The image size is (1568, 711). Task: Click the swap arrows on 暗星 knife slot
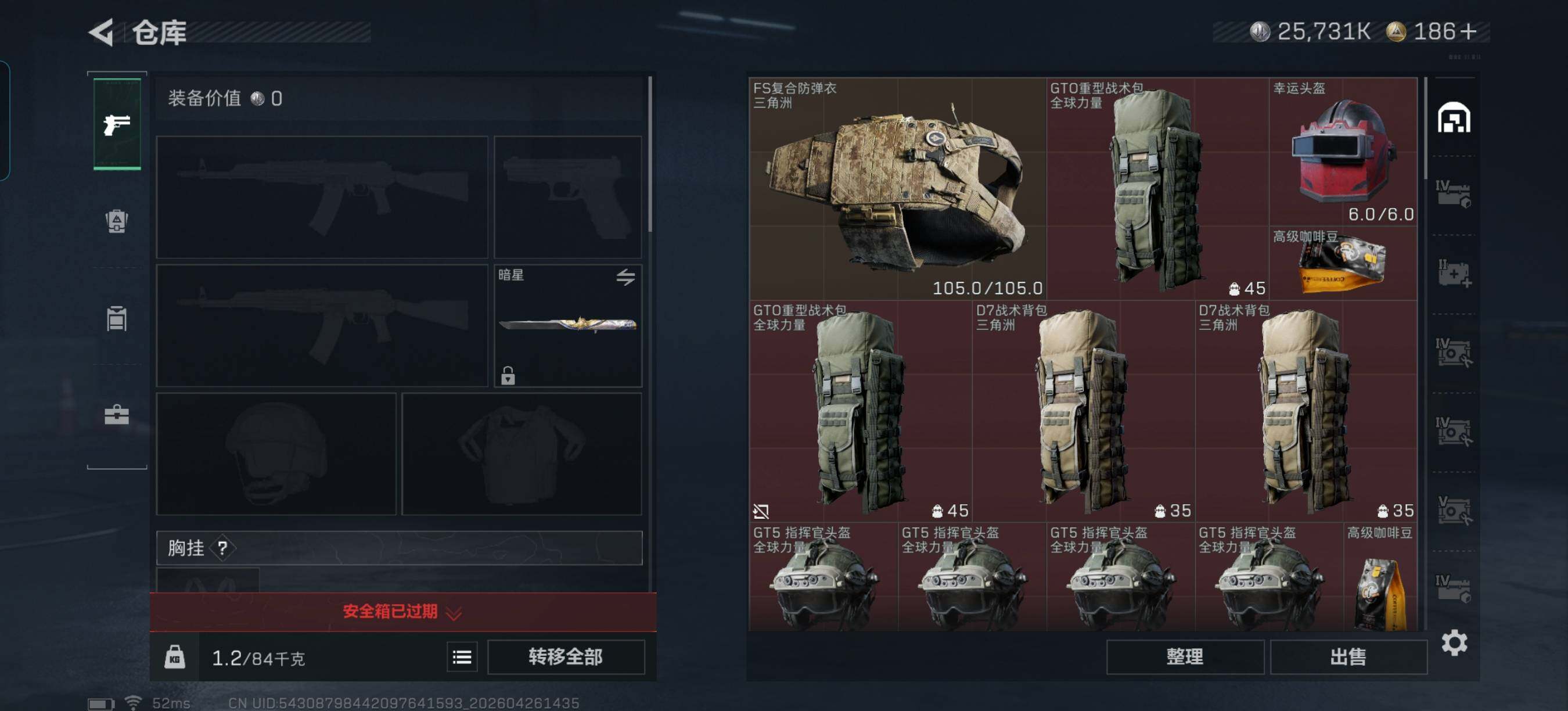[625, 277]
